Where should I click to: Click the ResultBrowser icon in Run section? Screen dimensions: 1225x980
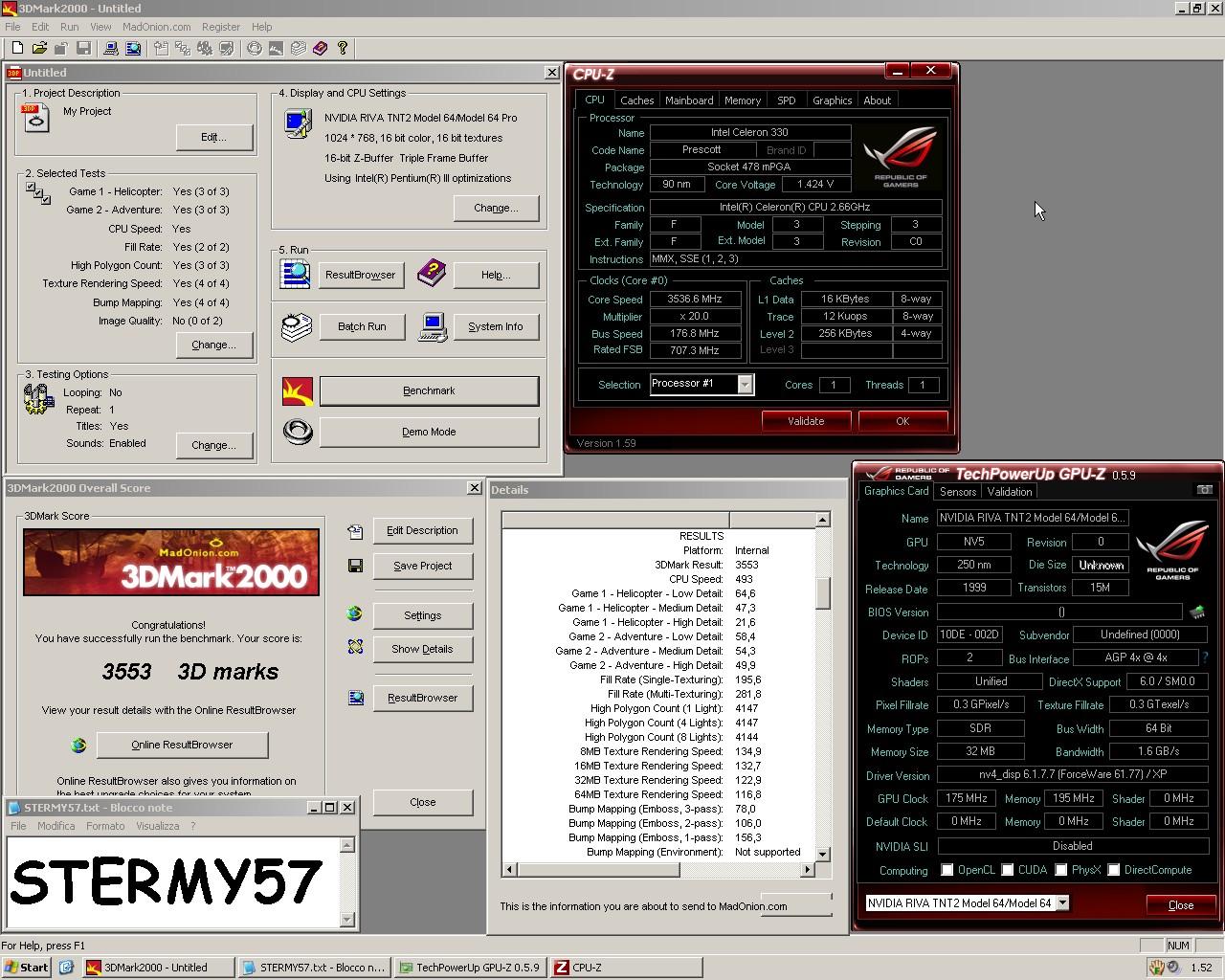295,275
